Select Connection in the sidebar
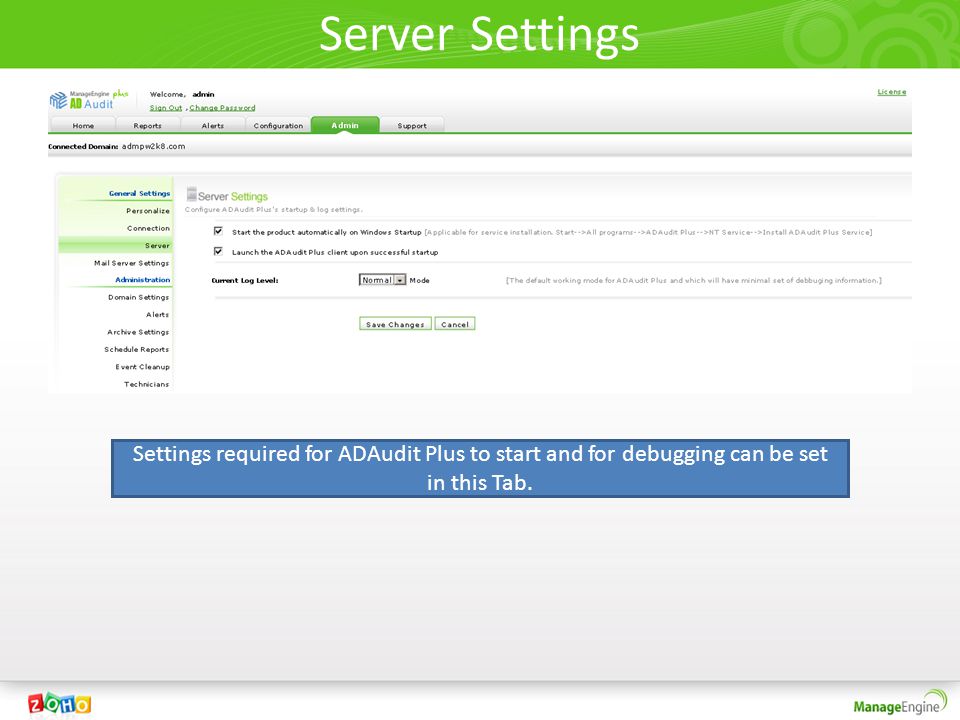Image resolution: width=960 pixels, height=720 pixels. pos(148,228)
